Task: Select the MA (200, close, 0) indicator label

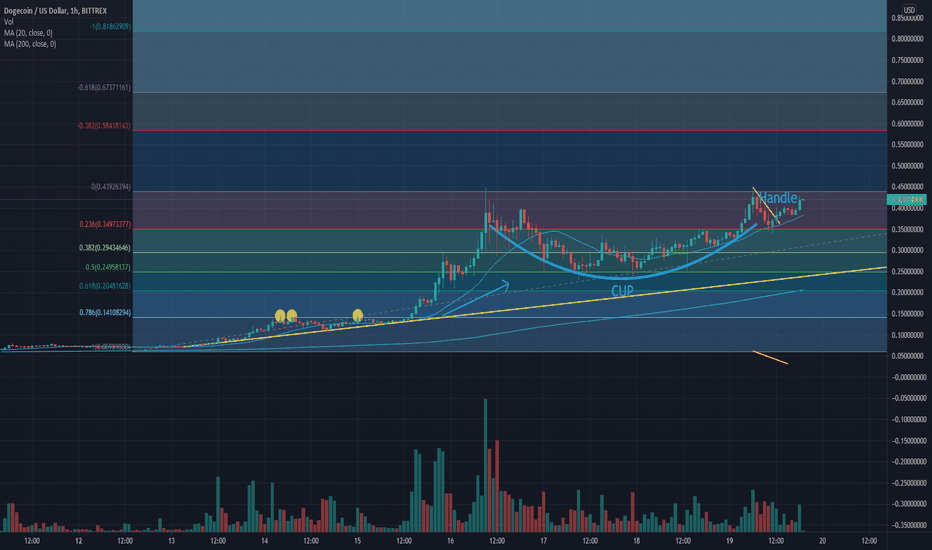Action: click(30, 44)
